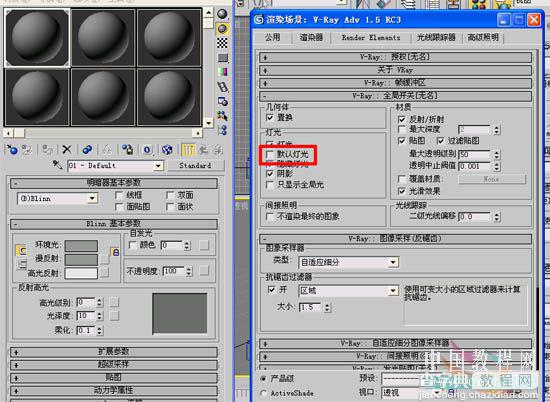Expand the 关于 VRay rollout
Viewport: 550px width, 402px height.
tap(396, 70)
